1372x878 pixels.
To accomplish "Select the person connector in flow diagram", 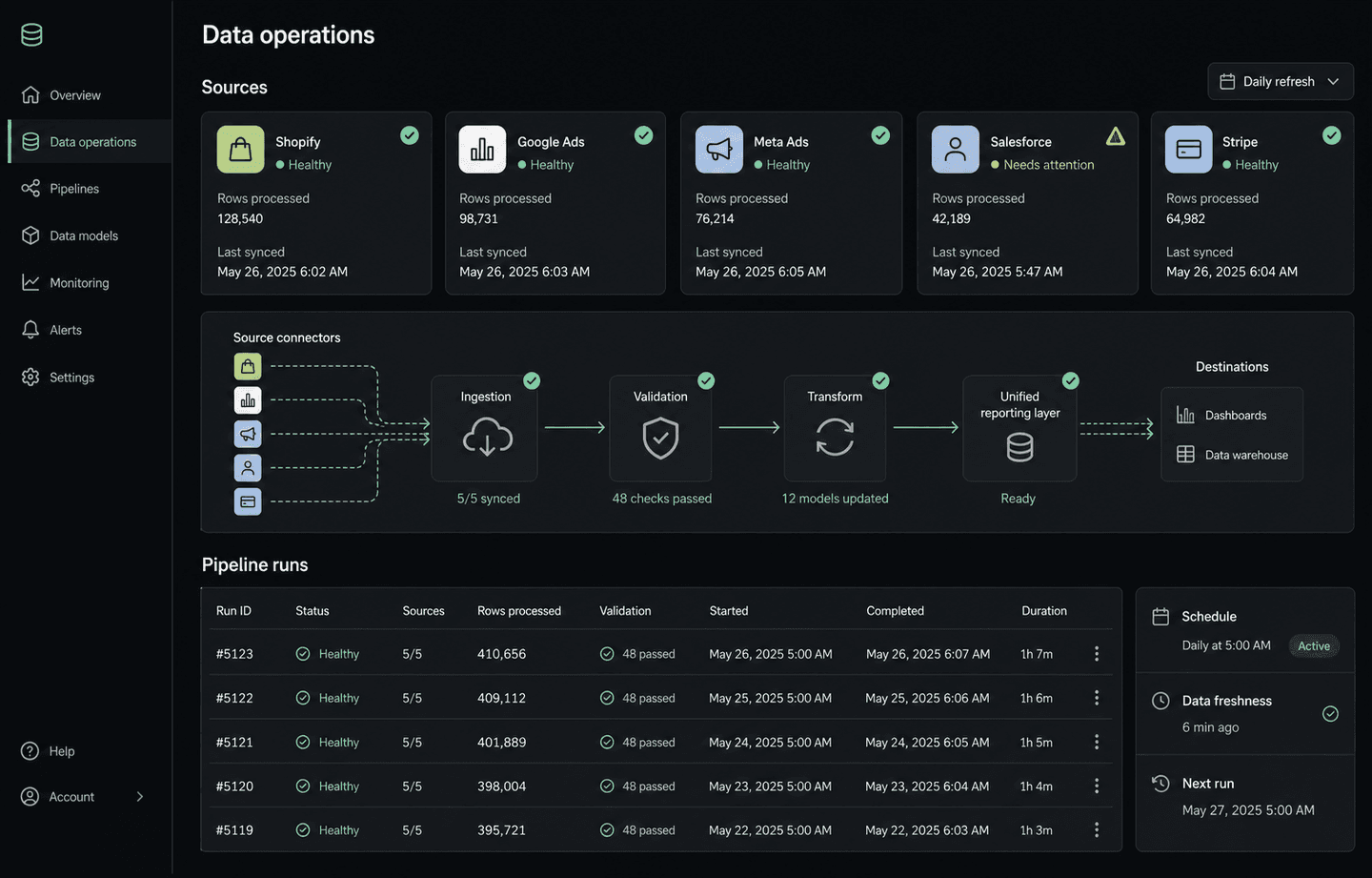I will tap(248, 467).
